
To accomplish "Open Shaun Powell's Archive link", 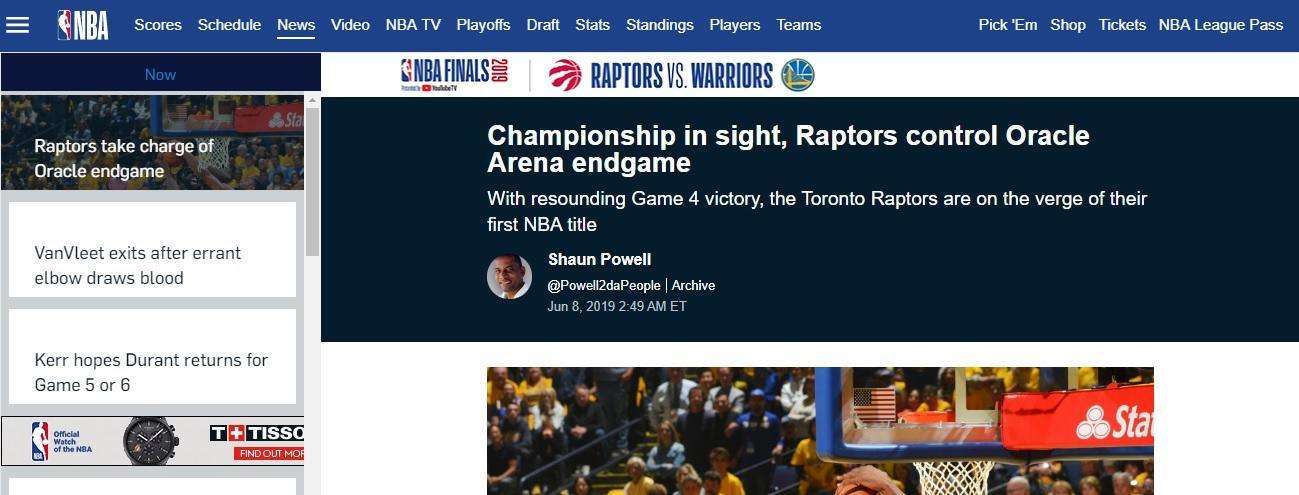I will click(693, 285).
